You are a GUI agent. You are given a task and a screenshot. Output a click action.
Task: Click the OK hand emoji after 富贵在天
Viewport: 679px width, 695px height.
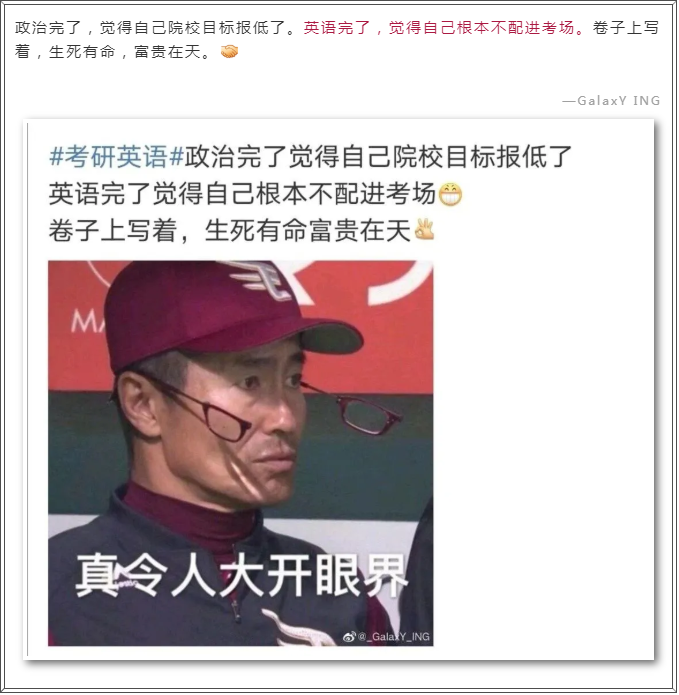coord(424,230)
